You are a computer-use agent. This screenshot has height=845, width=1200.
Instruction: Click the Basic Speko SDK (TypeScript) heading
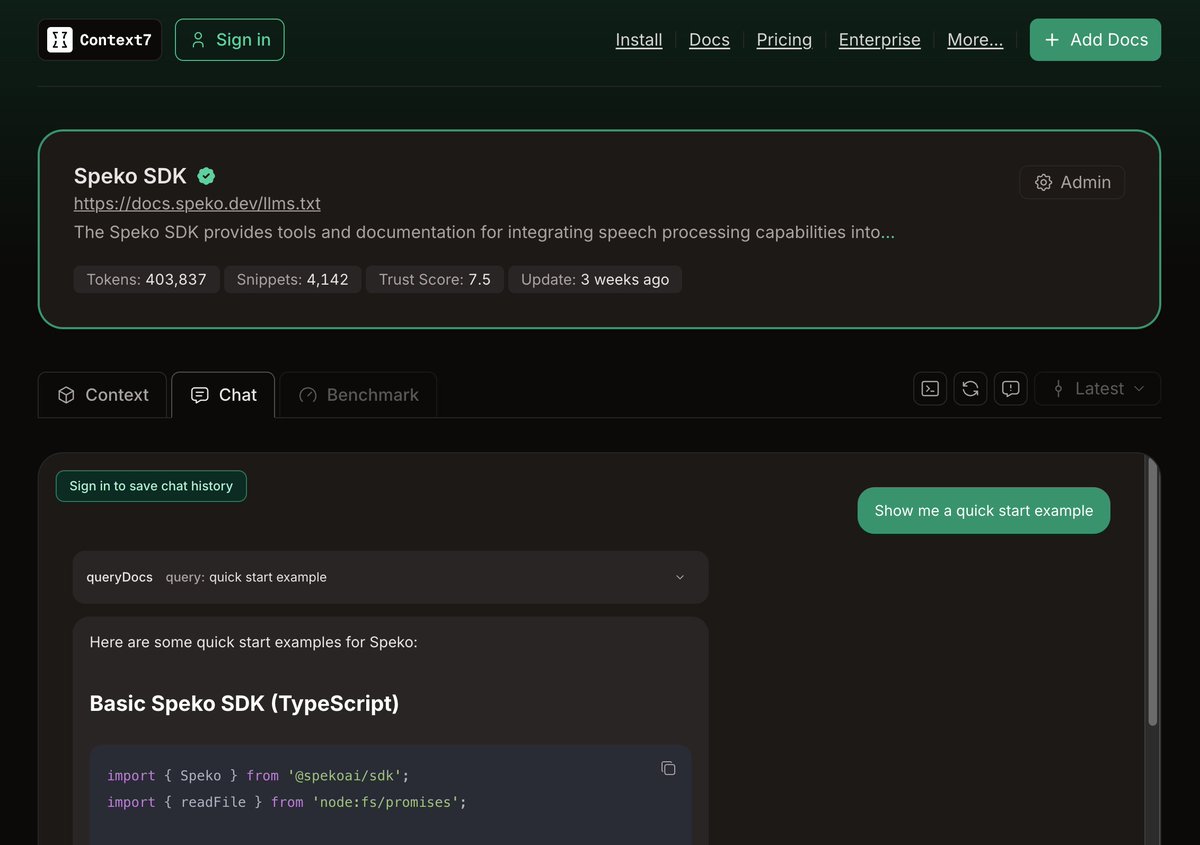click(244, 703)
